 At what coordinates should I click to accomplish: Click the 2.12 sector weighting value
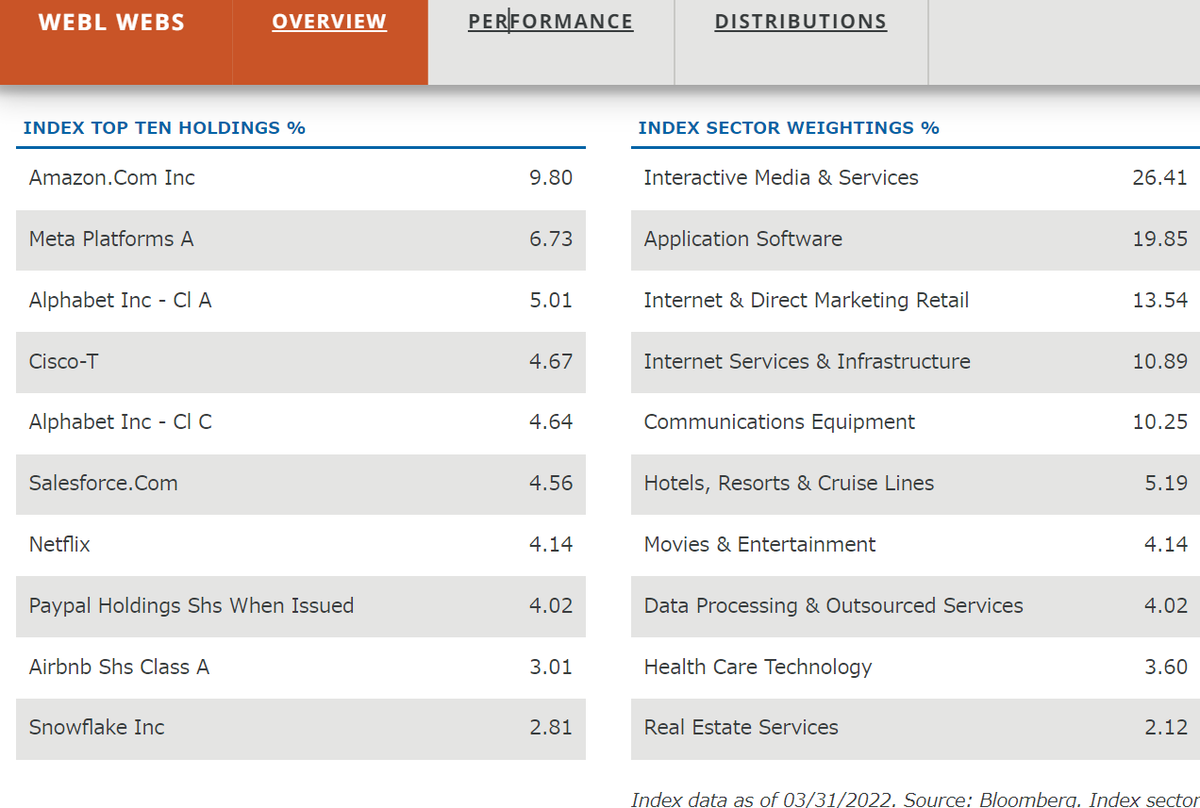[1166, 727]
